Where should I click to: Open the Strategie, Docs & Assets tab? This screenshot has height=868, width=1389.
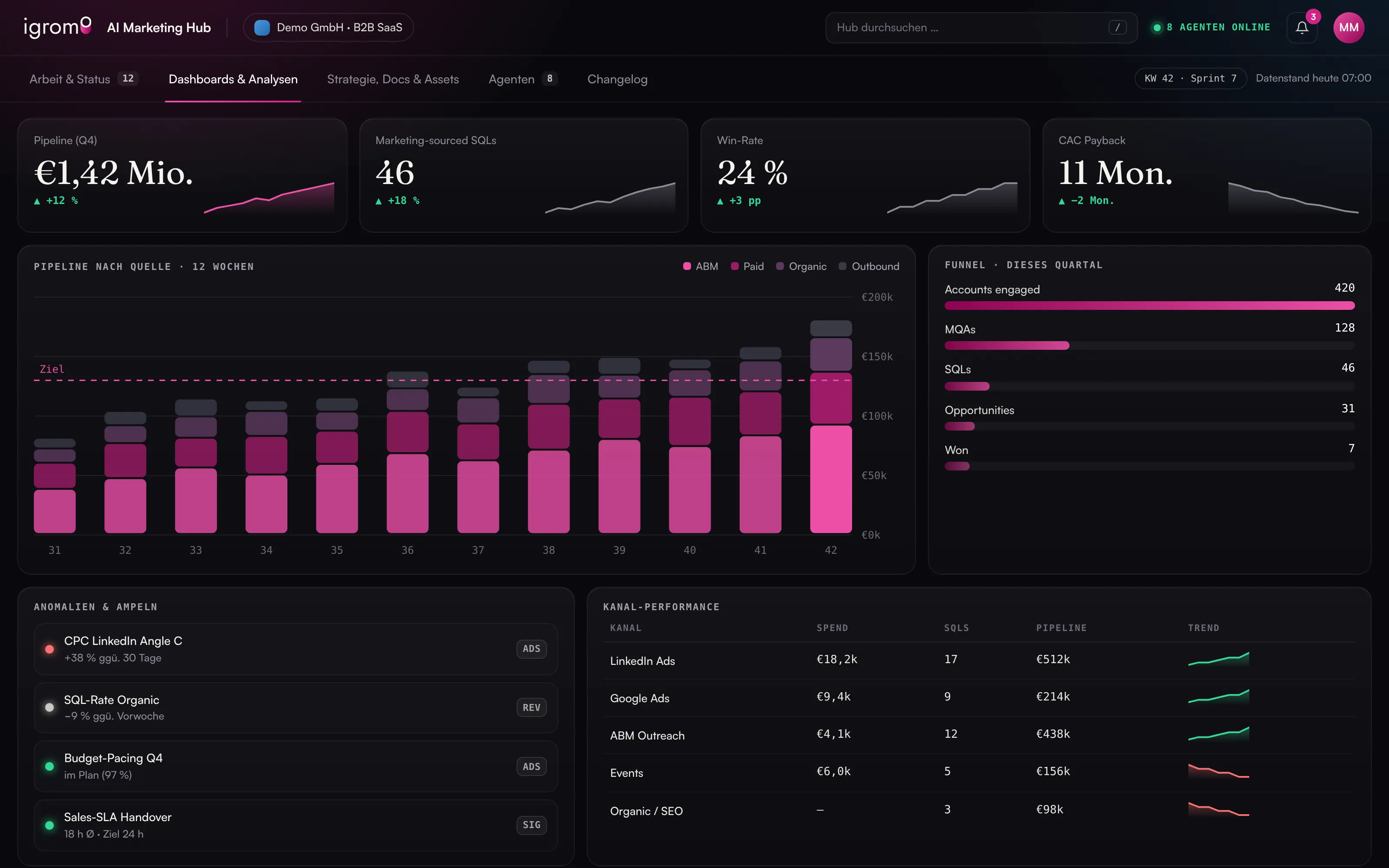(x=393, y=79)
